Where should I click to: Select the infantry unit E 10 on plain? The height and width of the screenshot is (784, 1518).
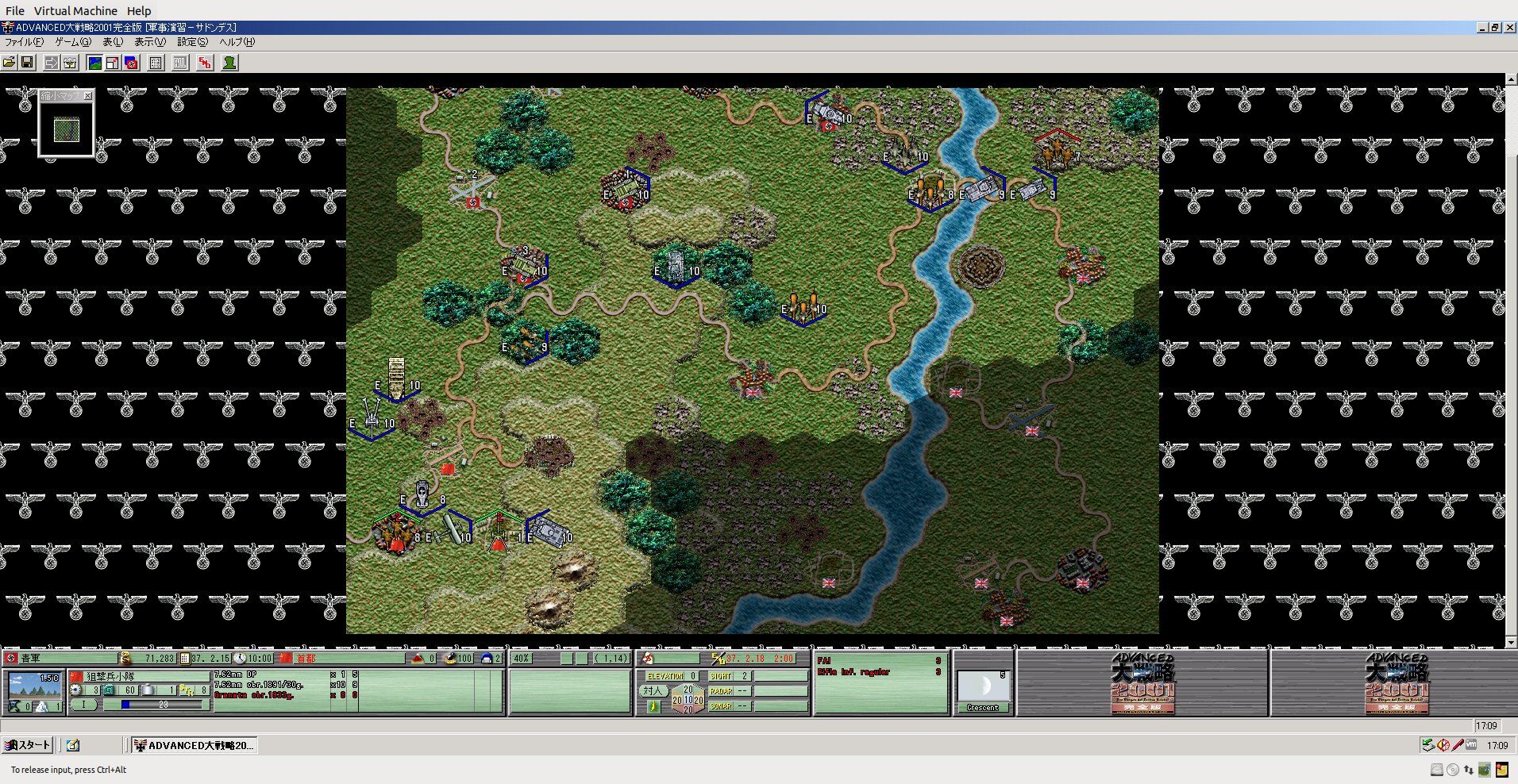[x=803, y=307]
